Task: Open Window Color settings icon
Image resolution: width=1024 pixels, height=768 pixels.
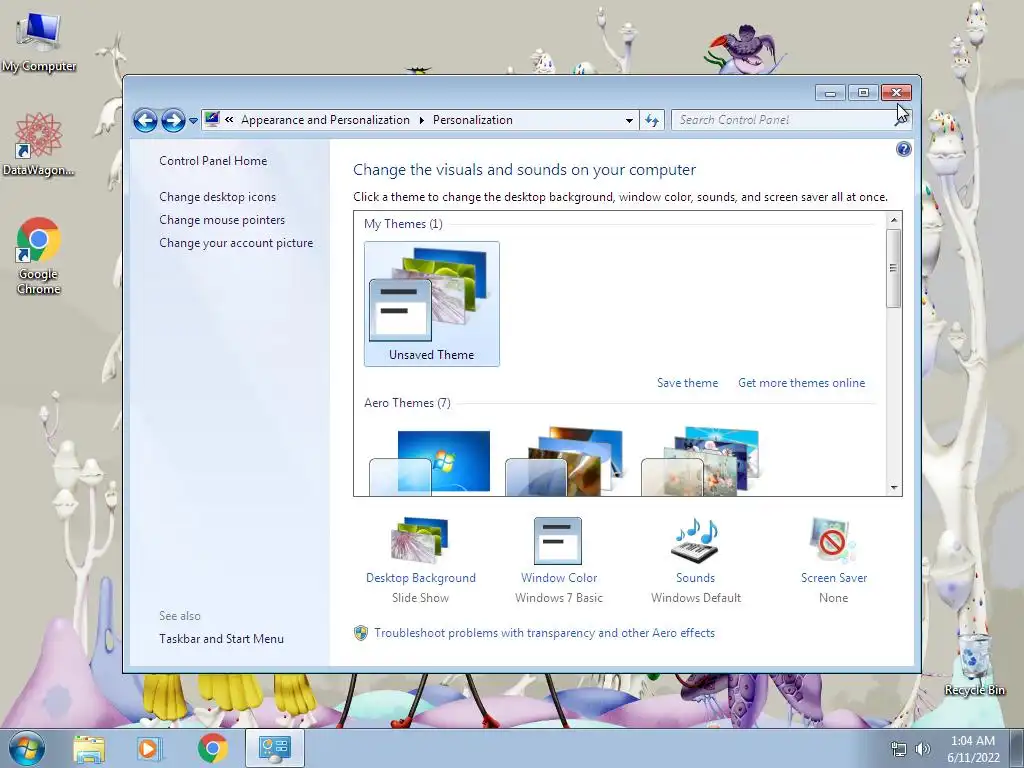Action: click(x=558, y=541)
